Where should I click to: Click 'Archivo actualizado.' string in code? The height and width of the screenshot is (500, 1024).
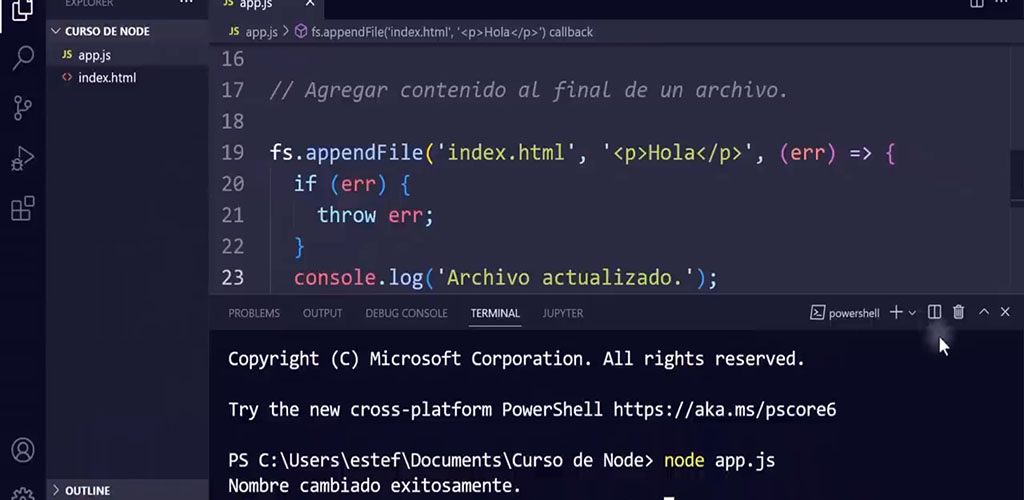pos(568,278)
